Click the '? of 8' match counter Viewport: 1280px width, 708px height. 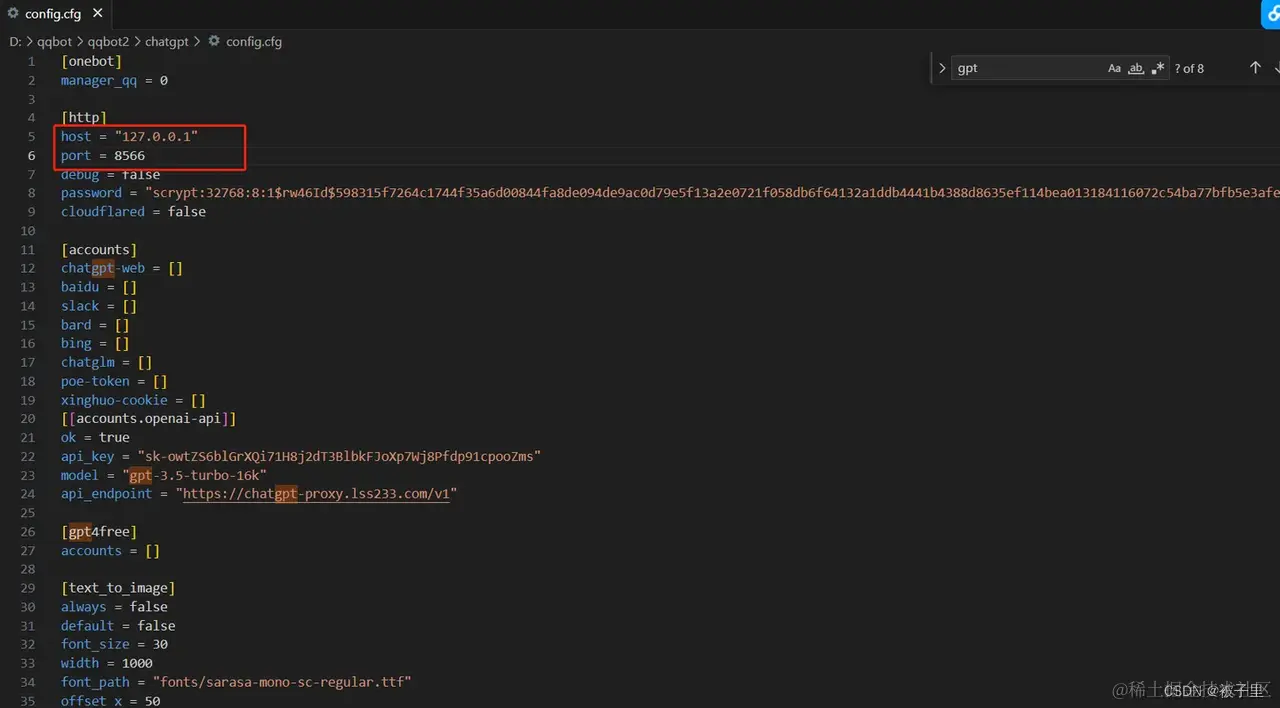(1189, 68)
